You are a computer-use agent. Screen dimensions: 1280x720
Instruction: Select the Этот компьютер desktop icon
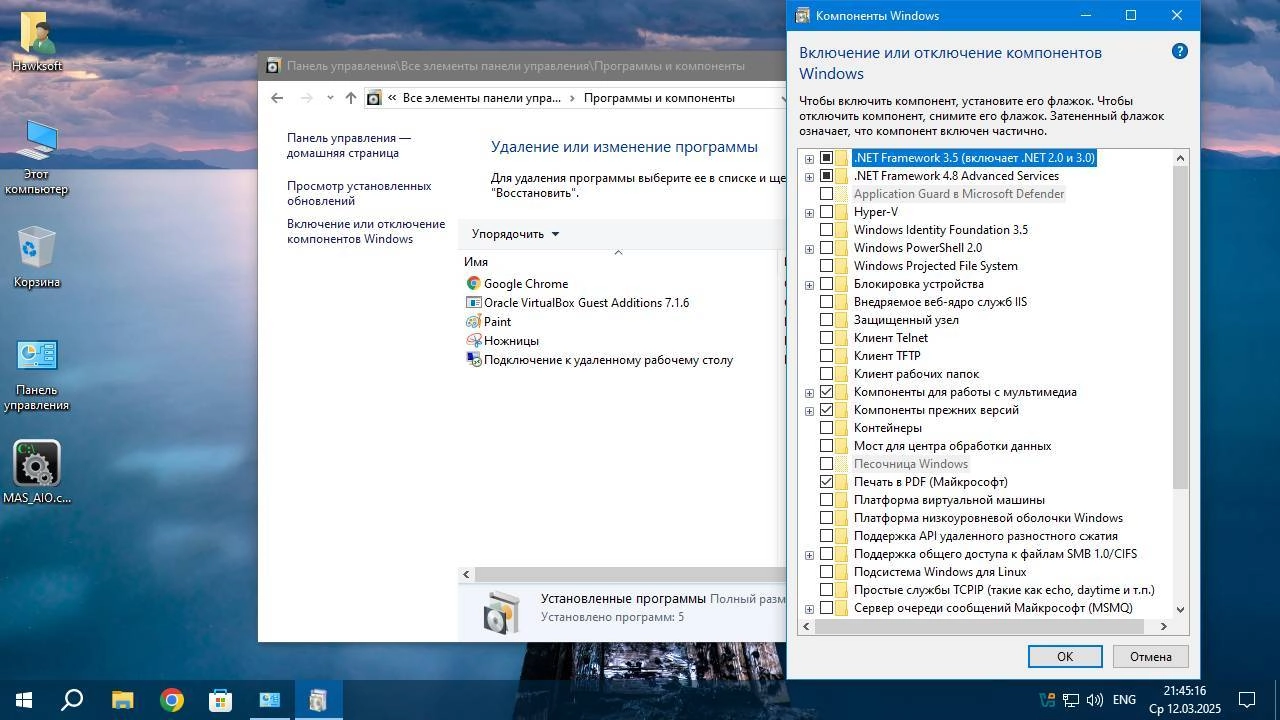37,141
